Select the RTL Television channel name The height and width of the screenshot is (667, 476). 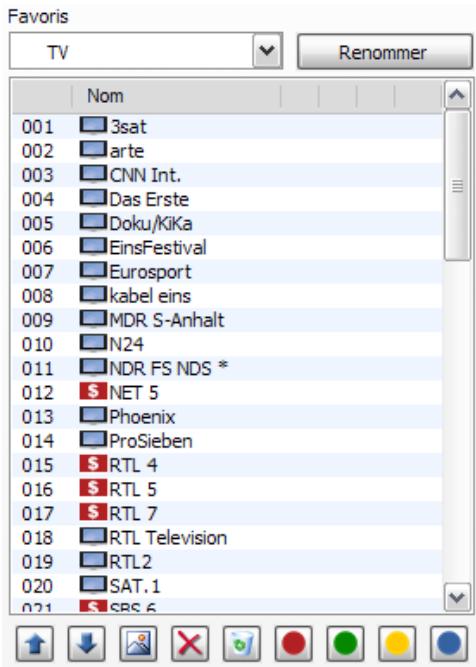pos(168,538)
